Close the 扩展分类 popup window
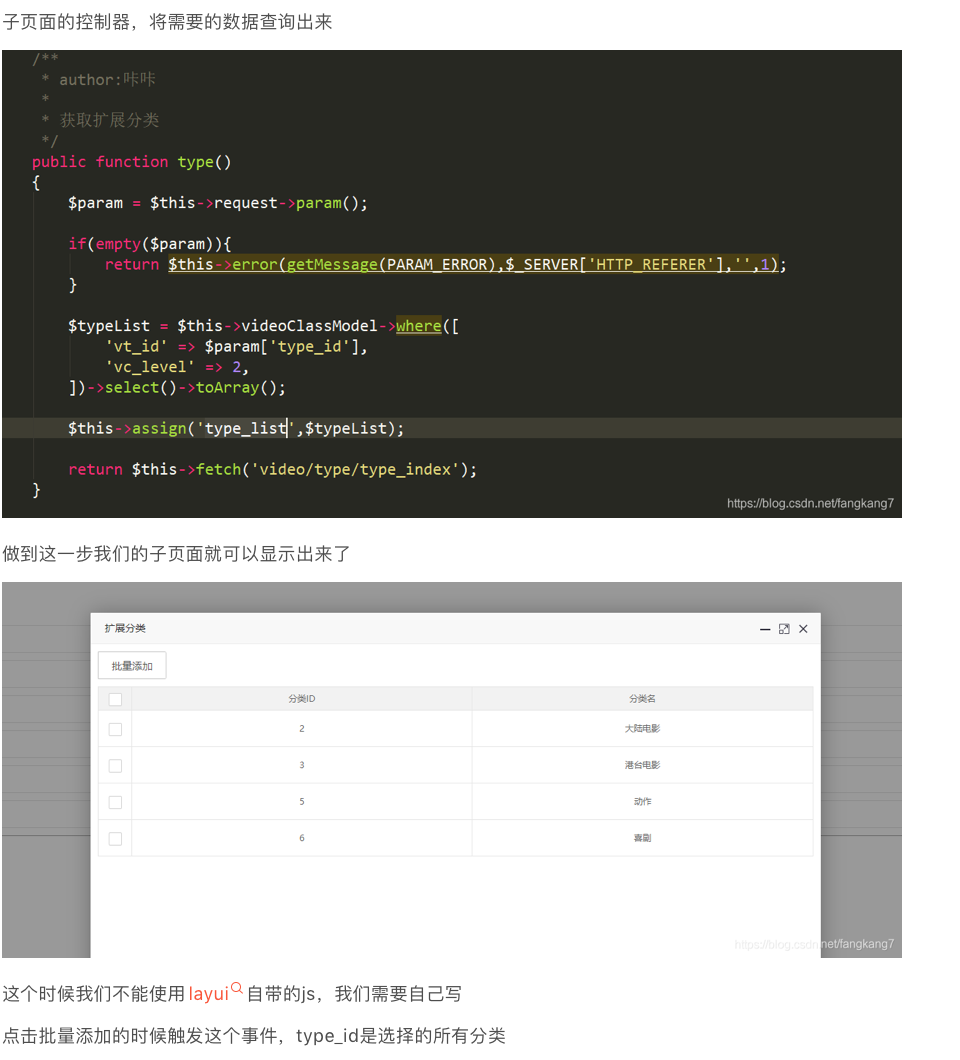 click(802, 629)
